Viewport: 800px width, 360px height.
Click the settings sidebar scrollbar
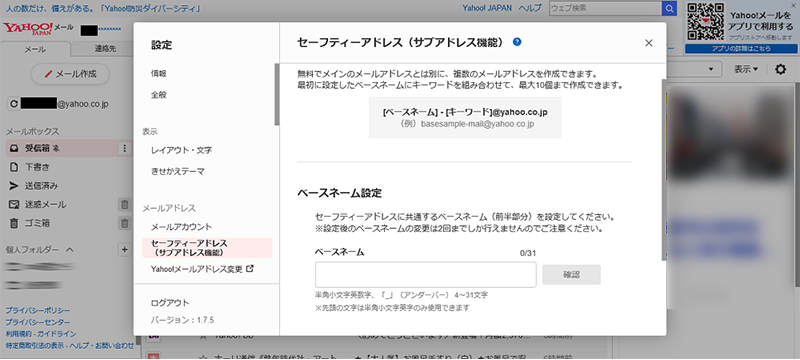click(x=277, y=94)
